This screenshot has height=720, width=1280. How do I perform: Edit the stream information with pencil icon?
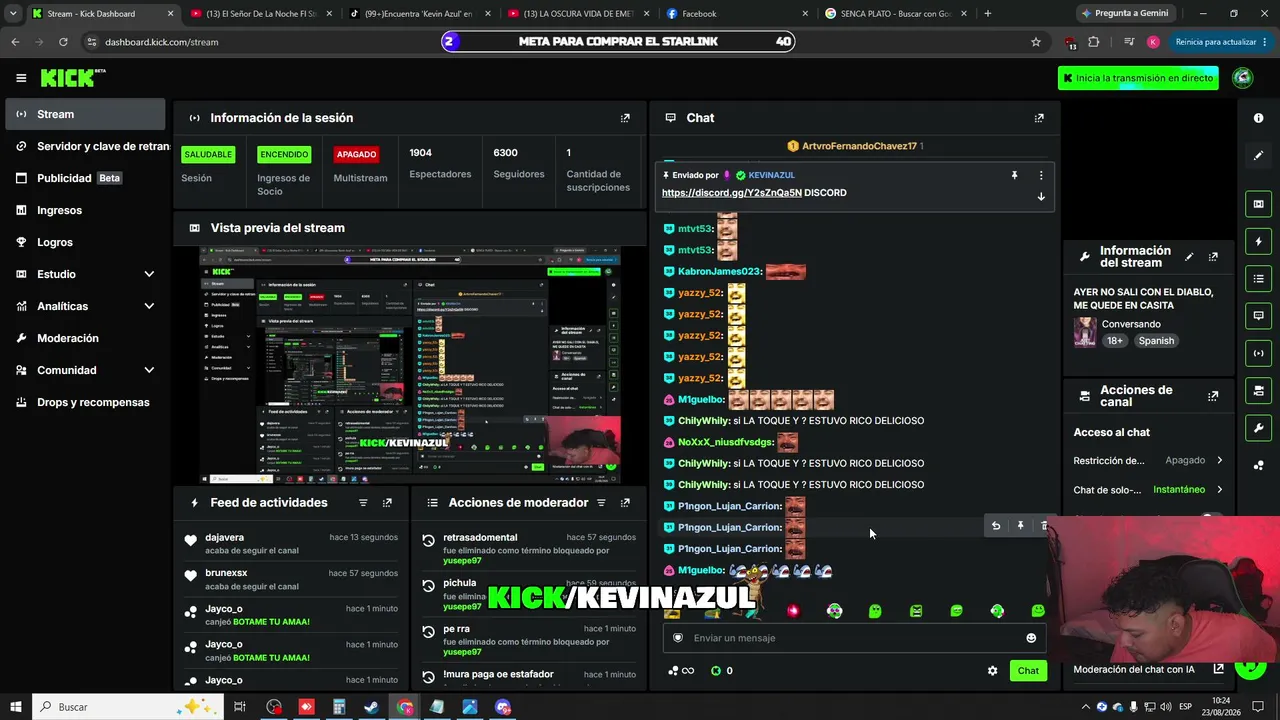coord(1189,257)
